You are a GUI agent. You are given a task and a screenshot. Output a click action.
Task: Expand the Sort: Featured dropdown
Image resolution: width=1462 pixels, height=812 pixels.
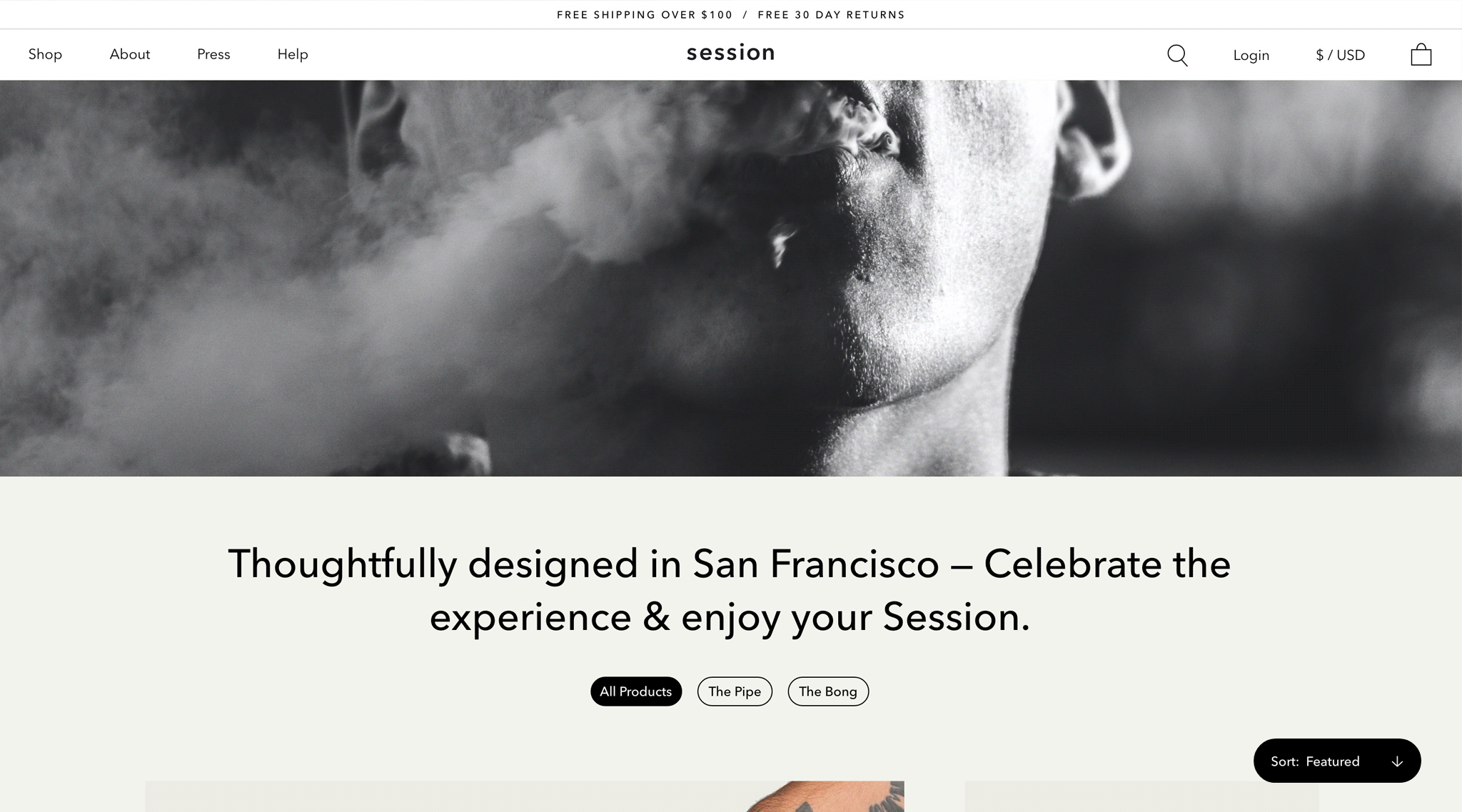coord(1337,761)
